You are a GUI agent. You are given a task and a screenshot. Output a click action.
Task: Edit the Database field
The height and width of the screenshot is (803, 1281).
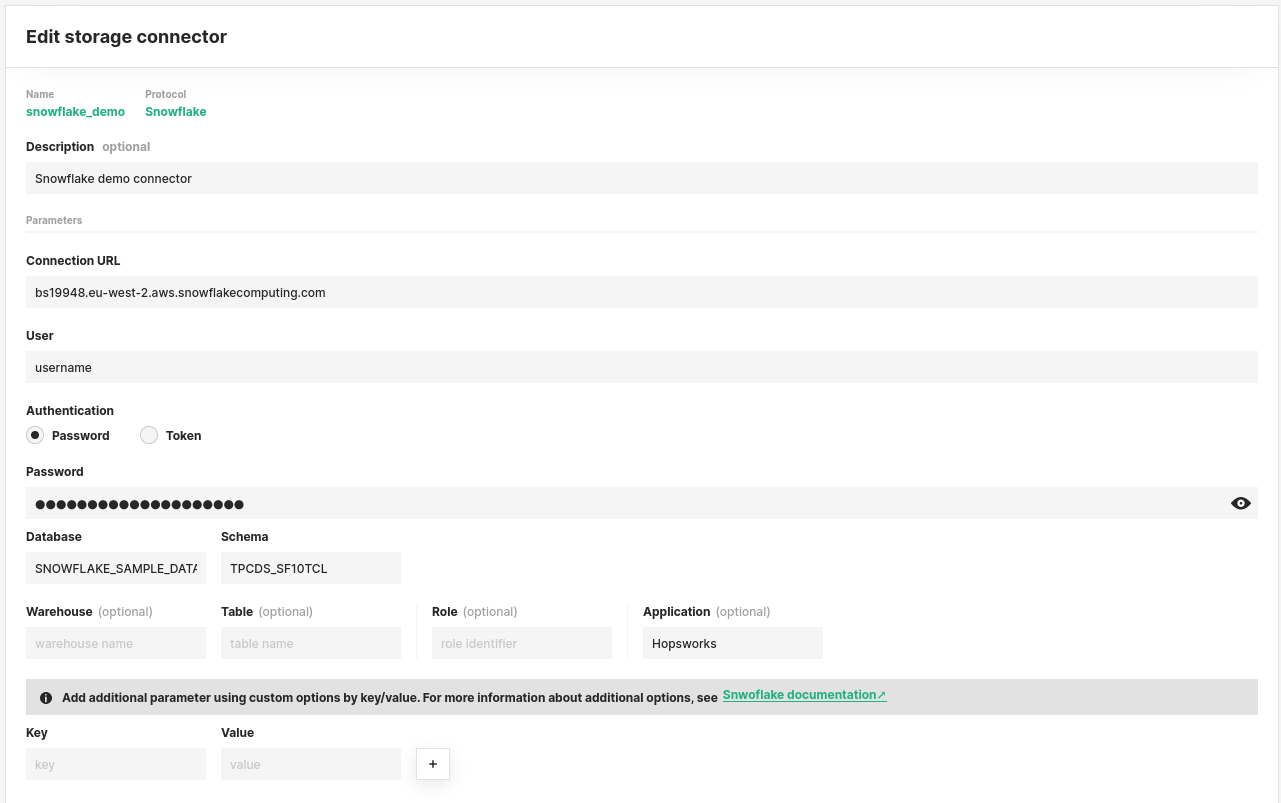point(116,568)
